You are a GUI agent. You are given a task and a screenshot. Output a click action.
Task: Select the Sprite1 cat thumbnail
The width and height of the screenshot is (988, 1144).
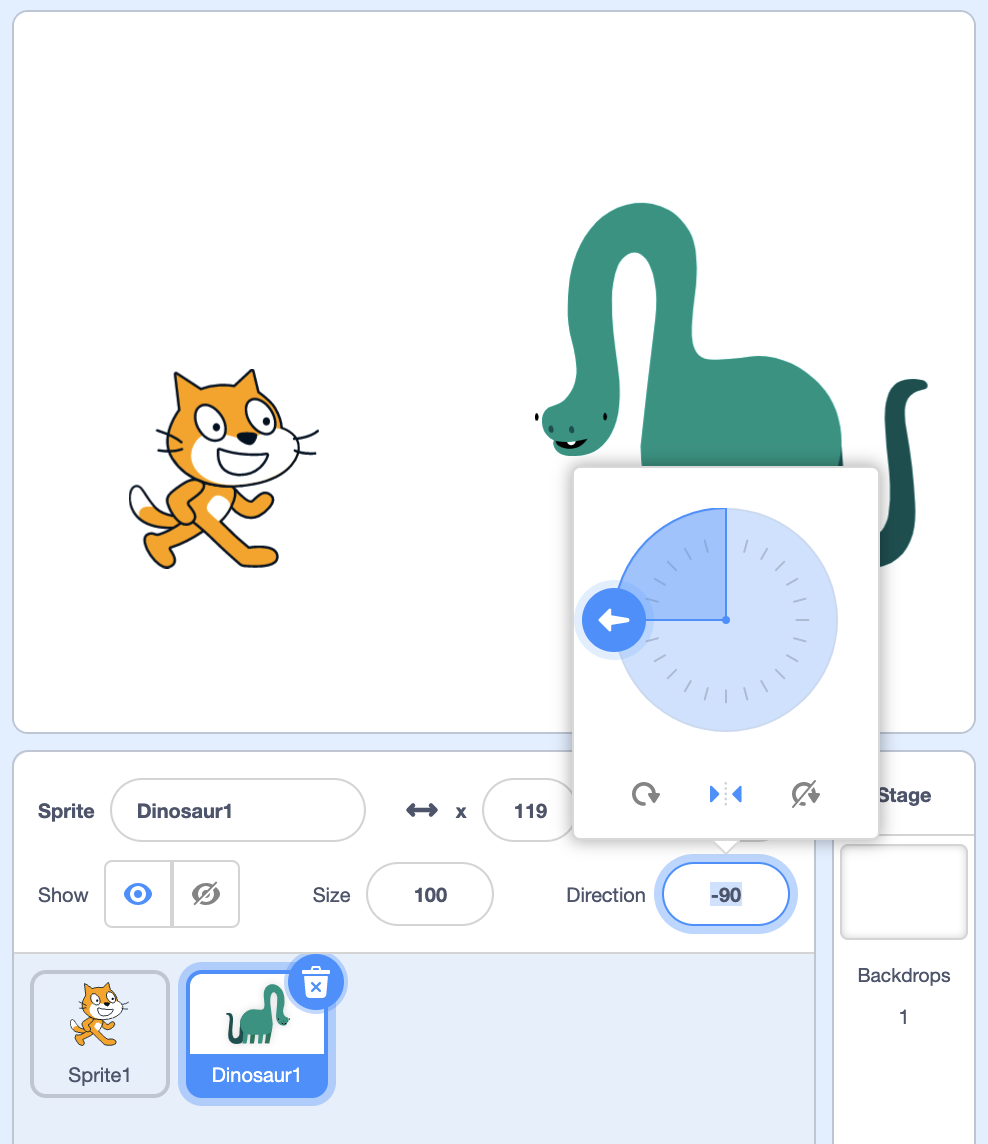point(100,1034)
